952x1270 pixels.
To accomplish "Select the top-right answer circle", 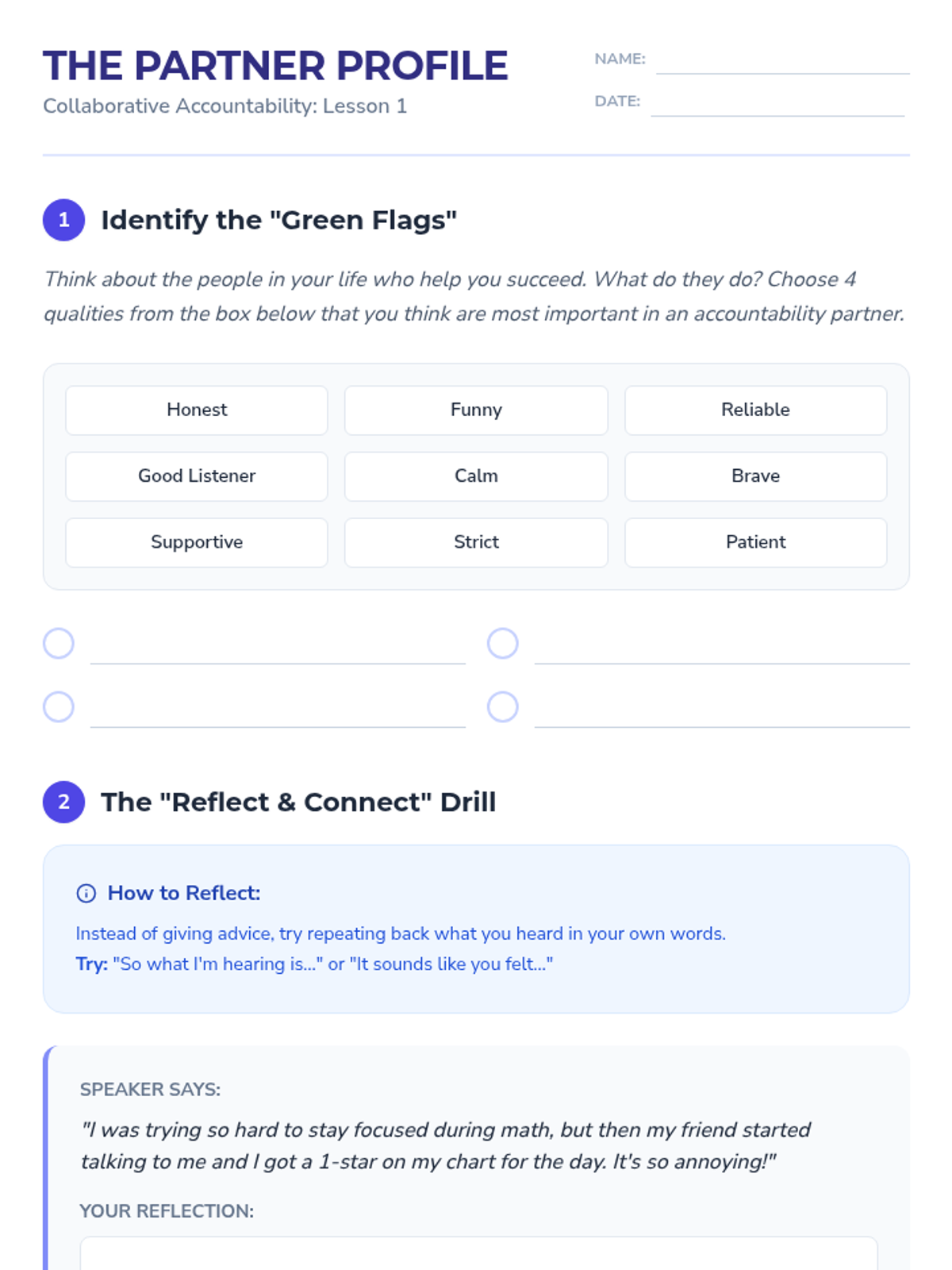I will [503, 643].
